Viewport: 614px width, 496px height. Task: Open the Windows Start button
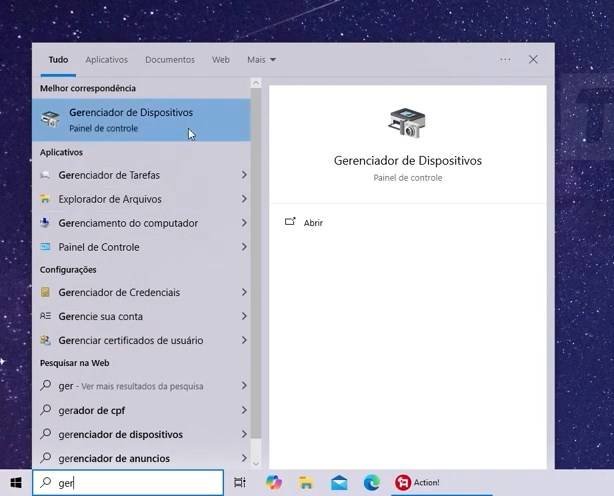(16, 482)
